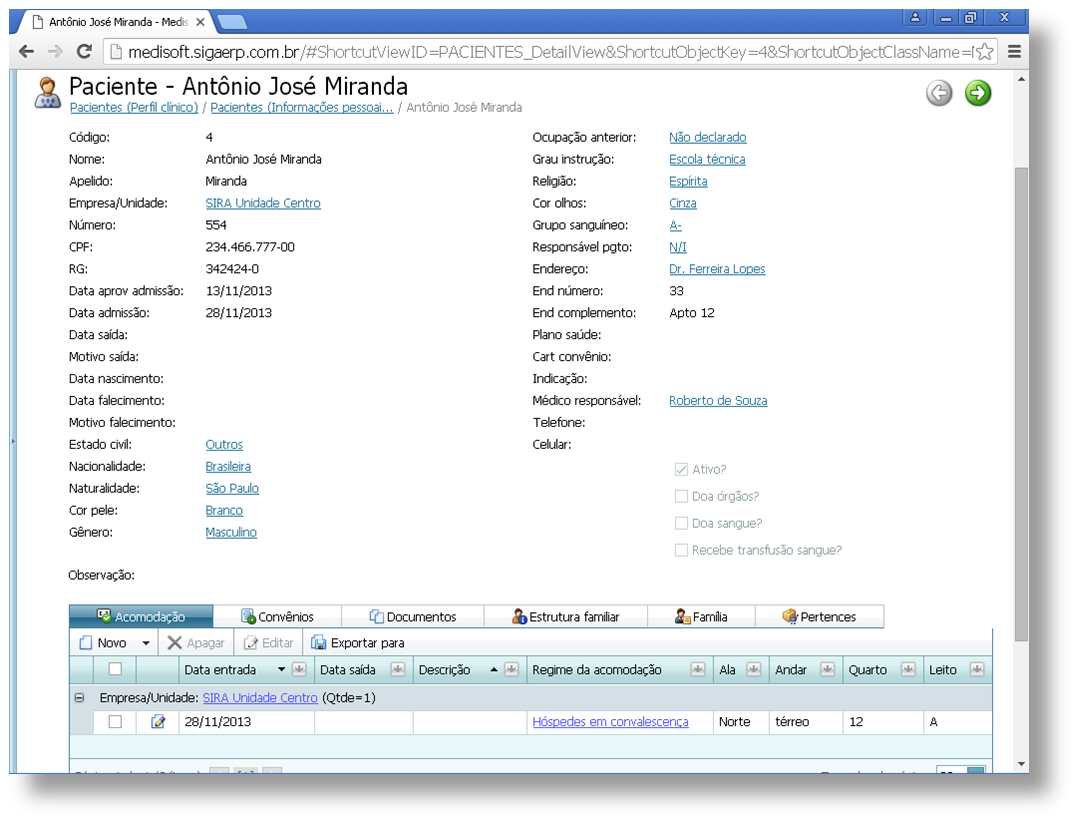Open a new browser tab

click(232, 23)
